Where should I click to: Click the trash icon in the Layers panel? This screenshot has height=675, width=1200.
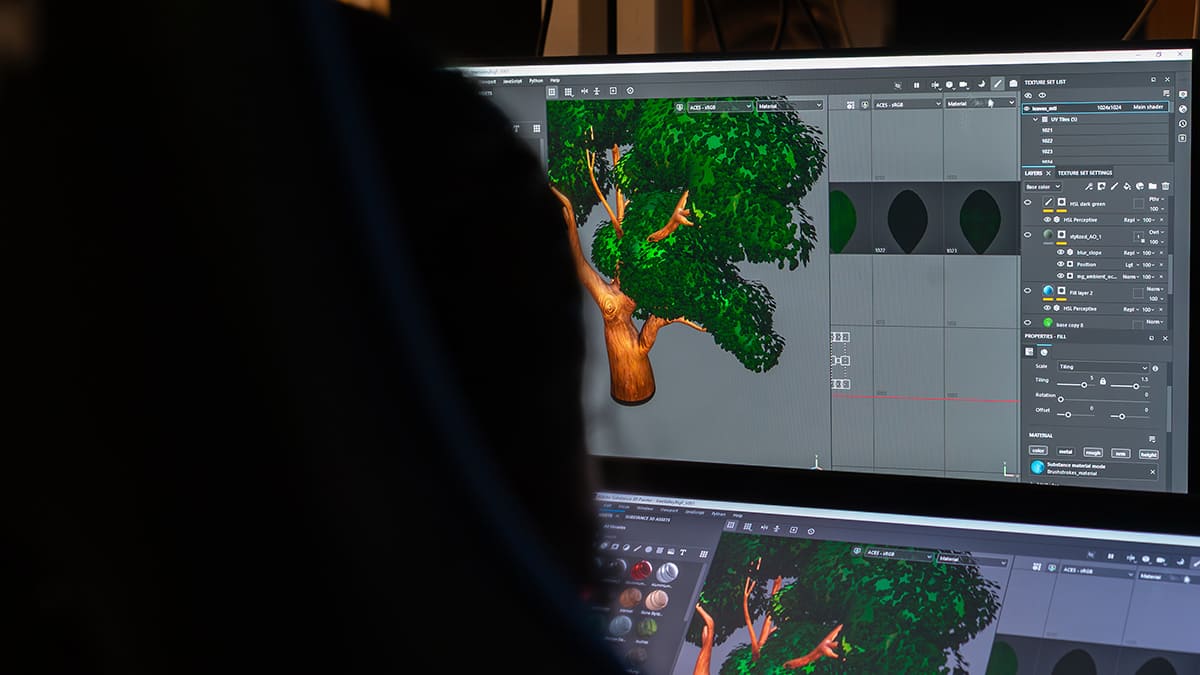[x=1165, y=186]
